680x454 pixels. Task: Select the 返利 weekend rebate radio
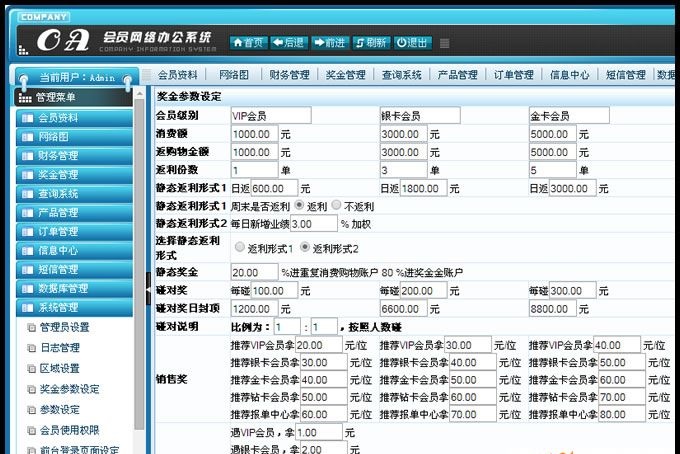(299, 205)
